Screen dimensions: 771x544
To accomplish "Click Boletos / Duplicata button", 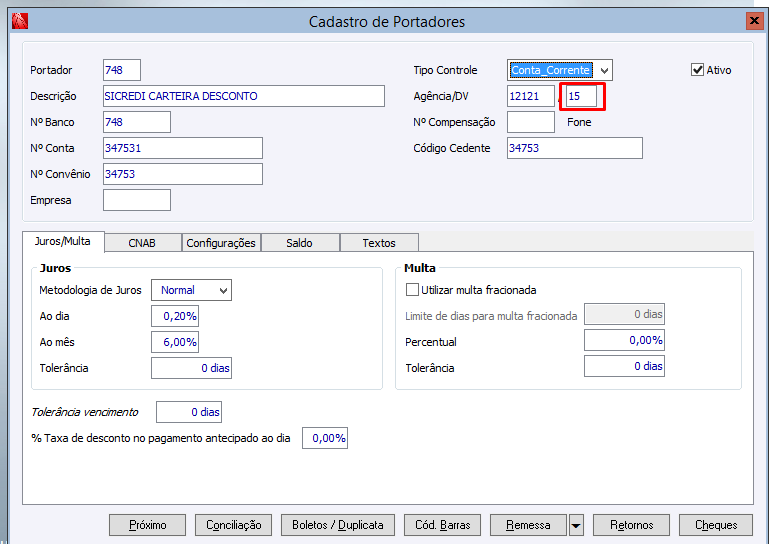I will (338, 525).
